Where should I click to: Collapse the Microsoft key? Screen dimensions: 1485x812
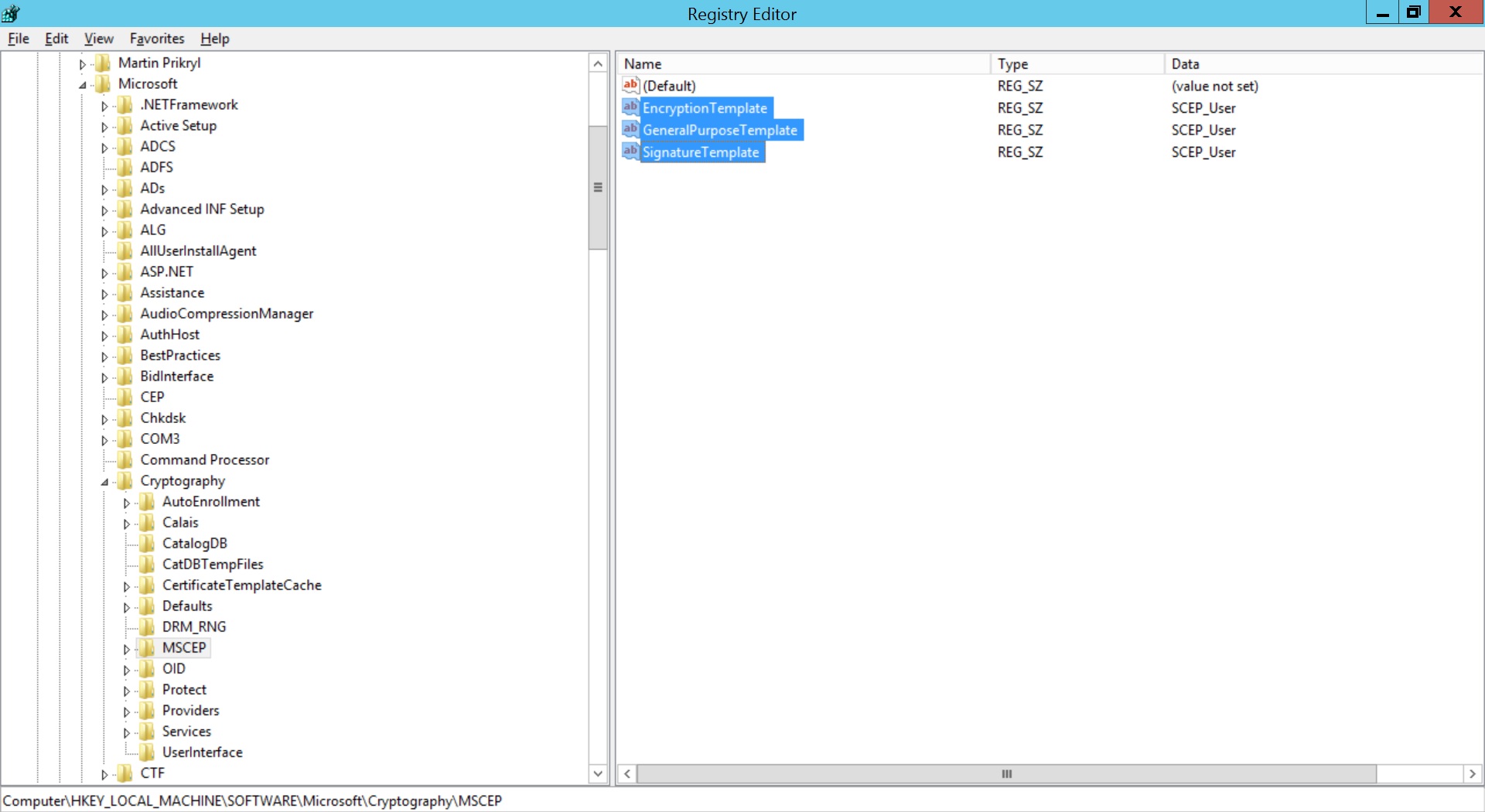point(81,84)
